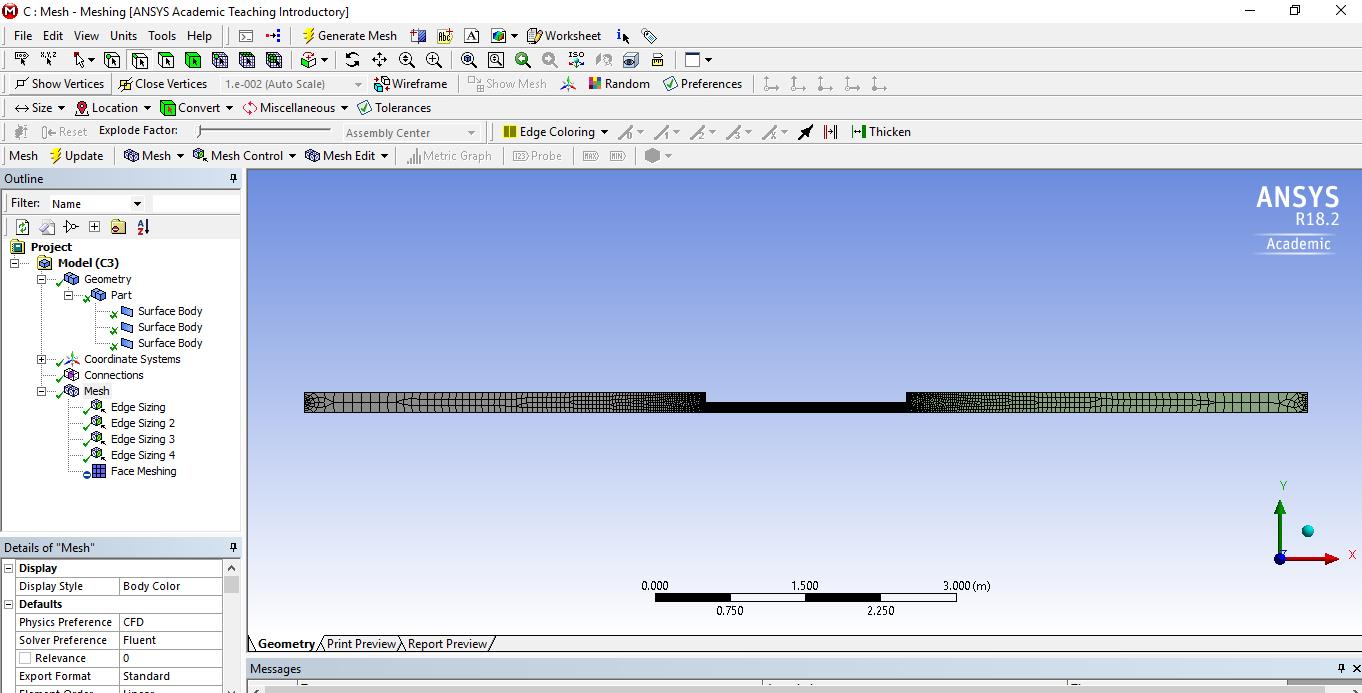Open the Units menu

pyautogui.click(x=124, y=36)
